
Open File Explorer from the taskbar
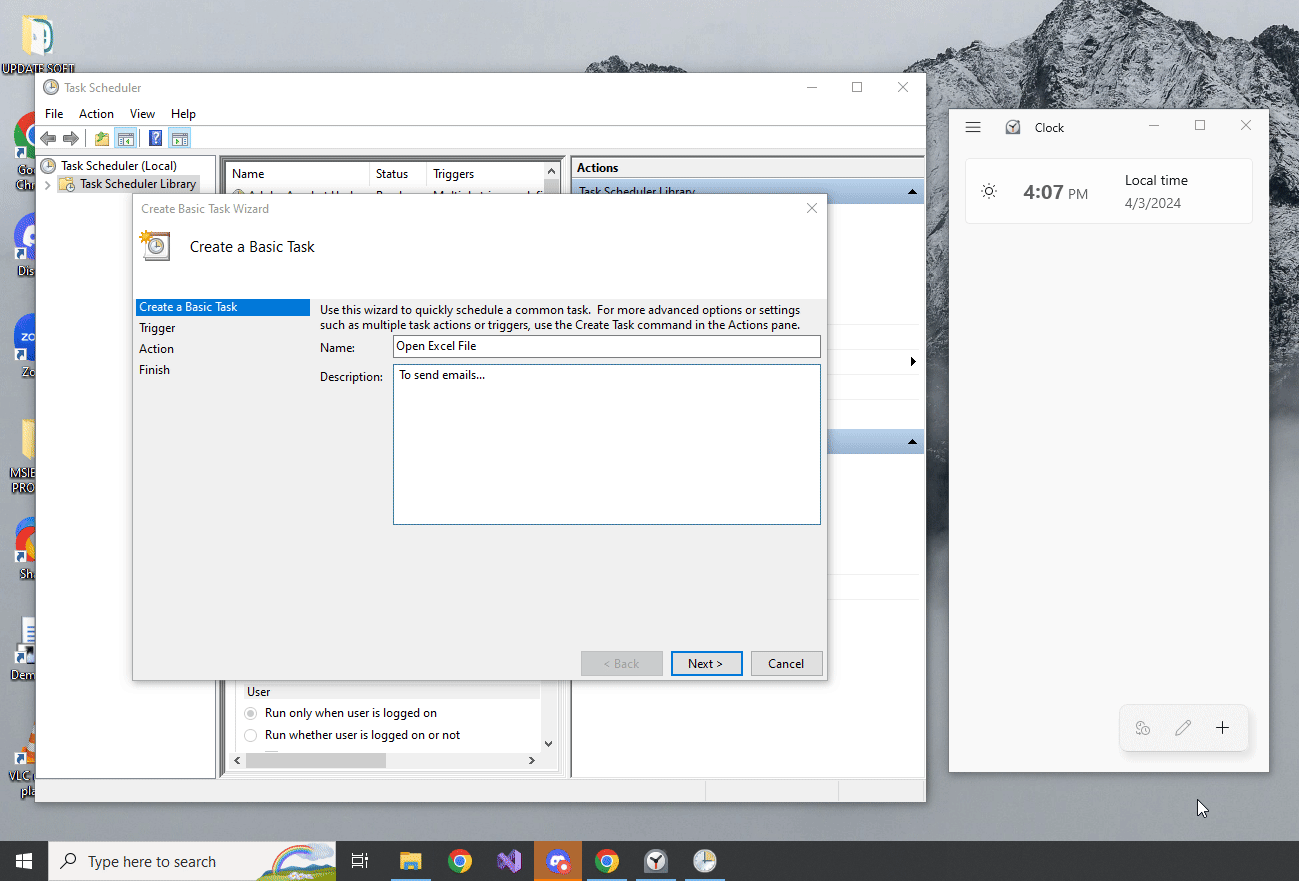410,861
